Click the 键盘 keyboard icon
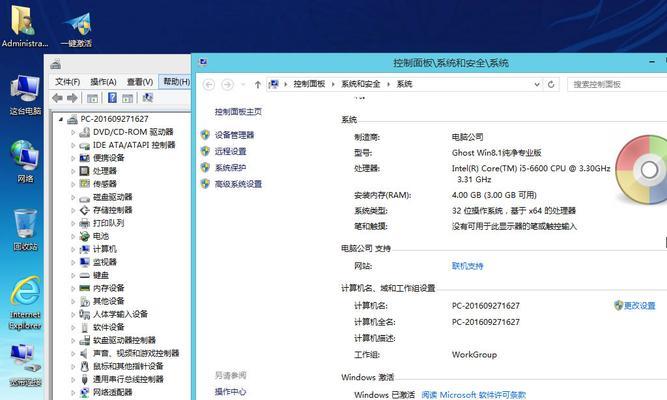This screenshot has height=400, width=667. pos(85,275)
